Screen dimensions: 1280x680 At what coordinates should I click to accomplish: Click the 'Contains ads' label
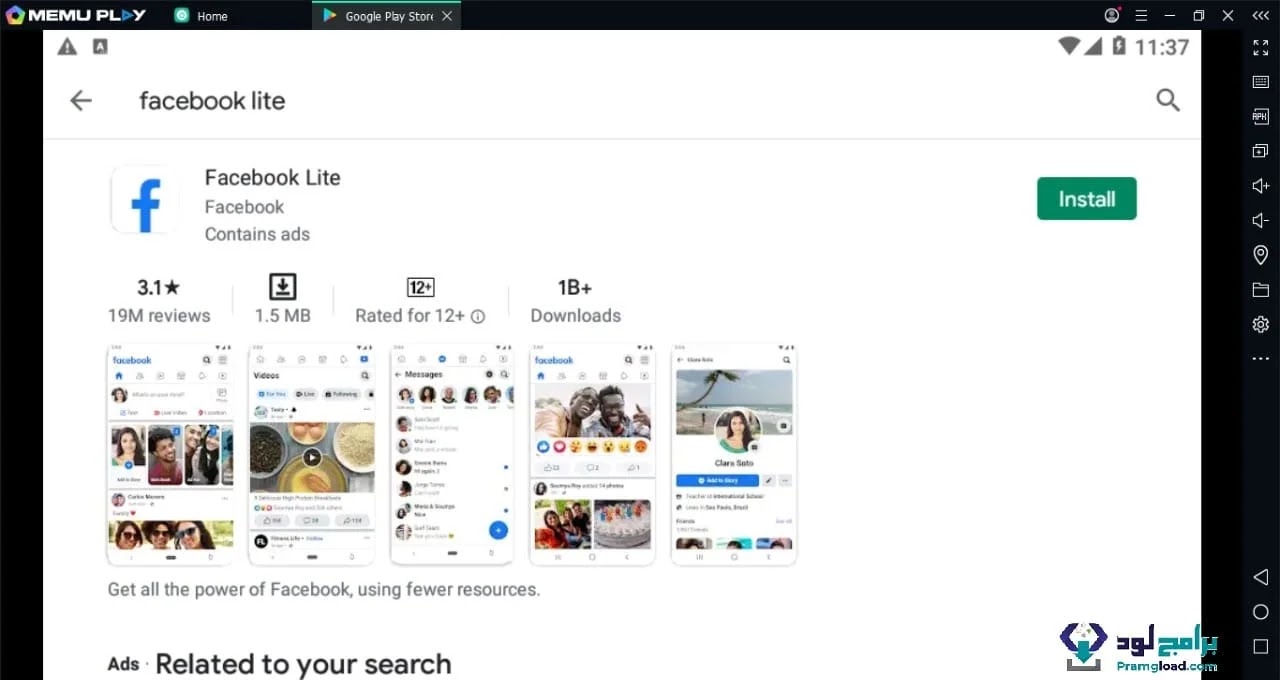coord(257,234)
